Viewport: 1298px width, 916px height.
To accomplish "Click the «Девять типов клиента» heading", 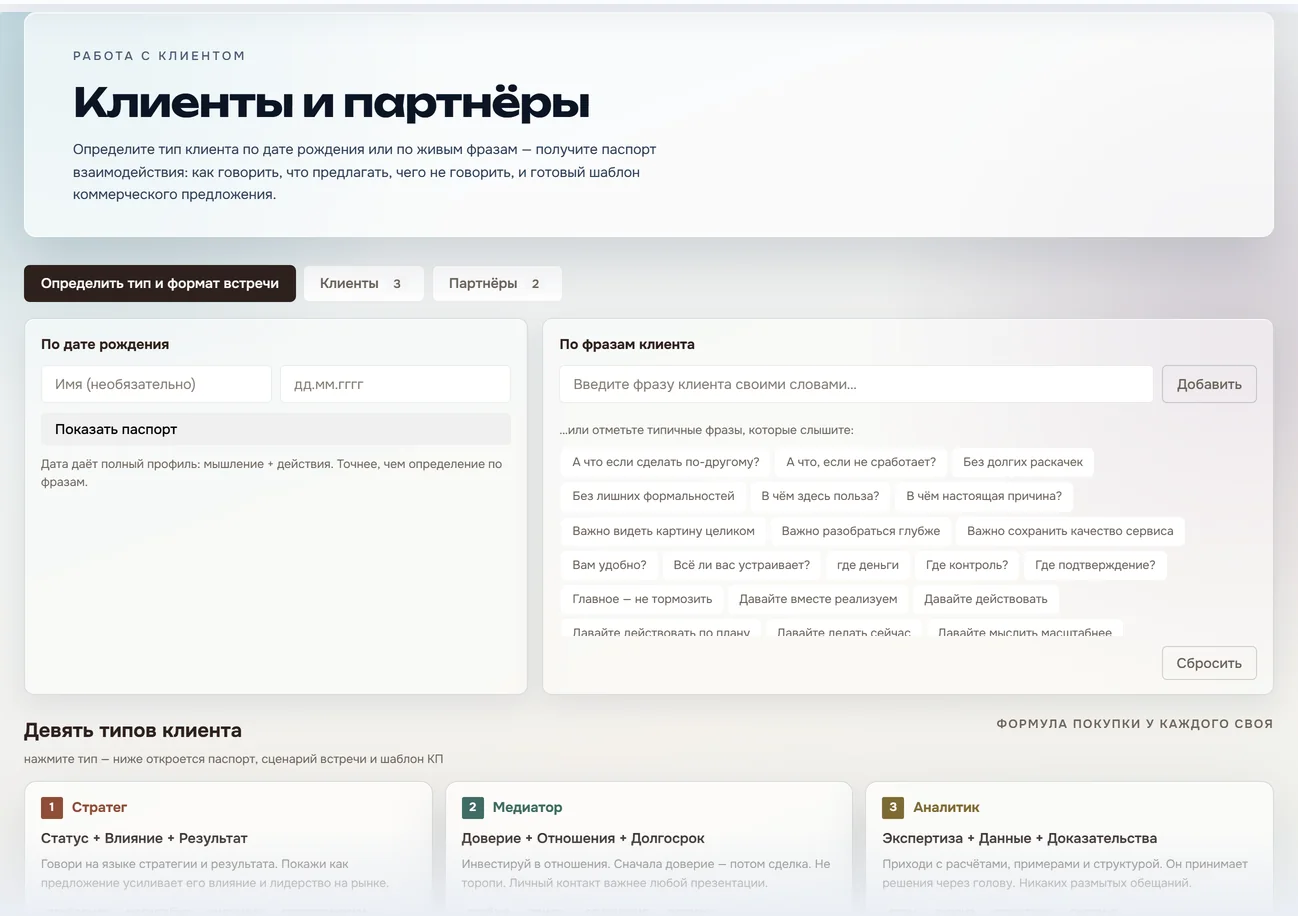I will pyautogui.click(x=133, y=730).
